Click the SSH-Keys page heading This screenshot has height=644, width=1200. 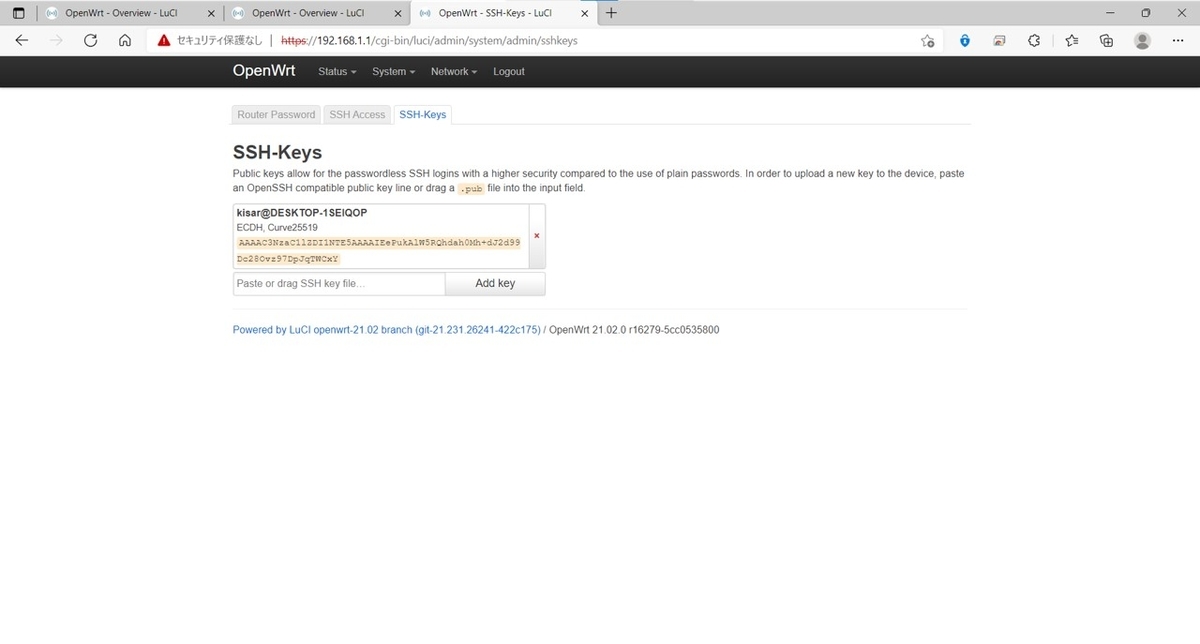pyautogui.click(x=277, y=152)
